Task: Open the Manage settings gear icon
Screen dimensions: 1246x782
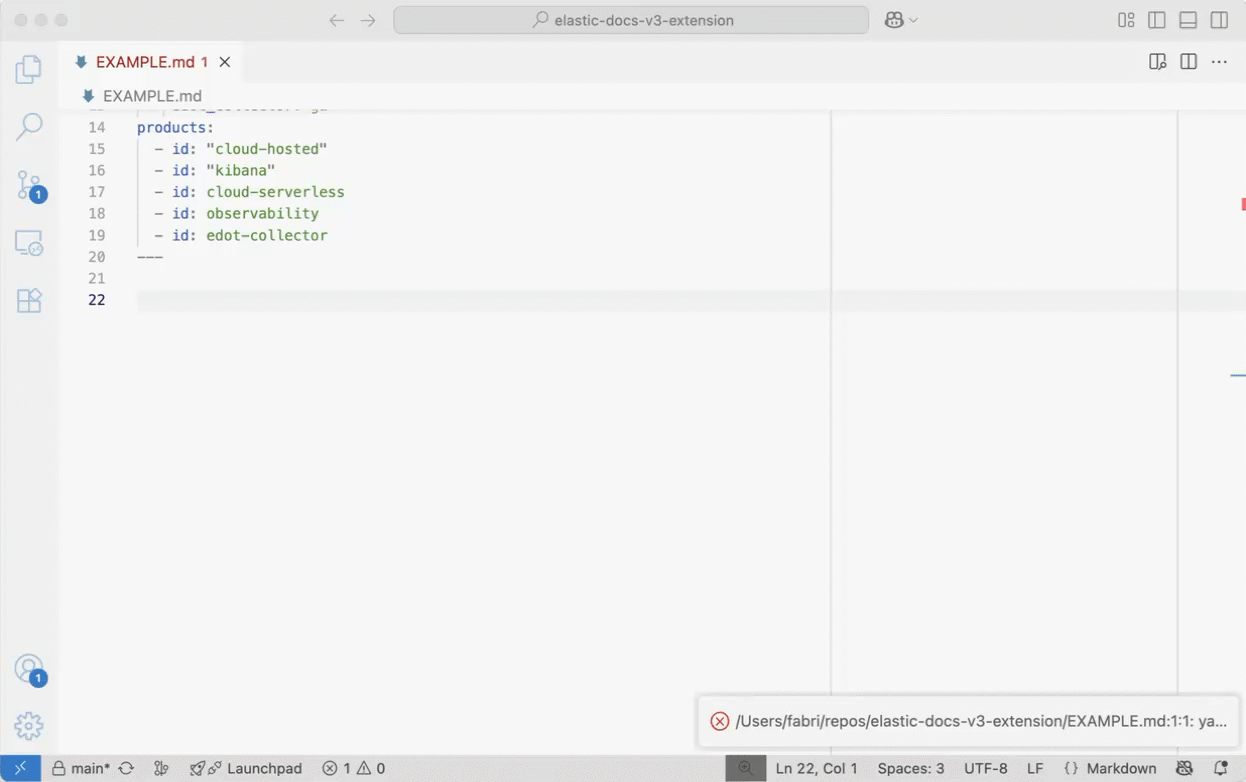Action: (28, 726)
